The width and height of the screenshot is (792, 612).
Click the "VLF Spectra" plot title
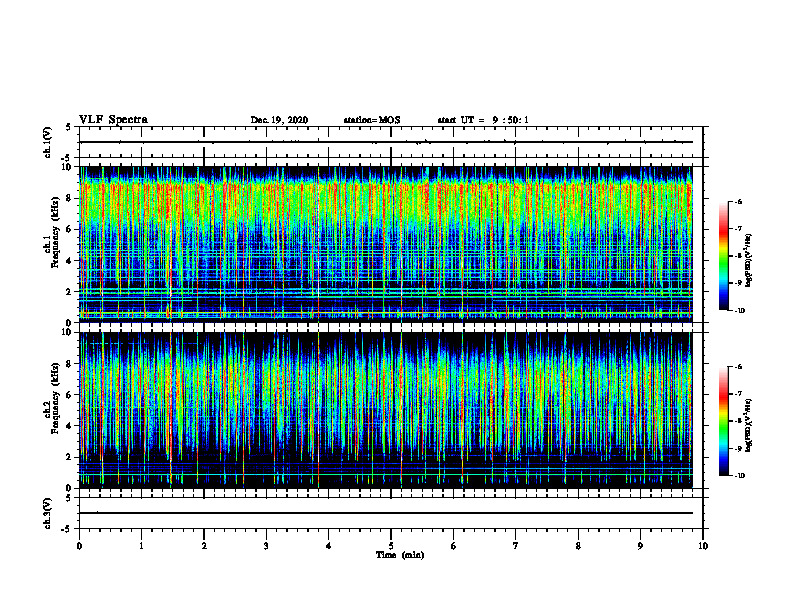pos(113,120)
